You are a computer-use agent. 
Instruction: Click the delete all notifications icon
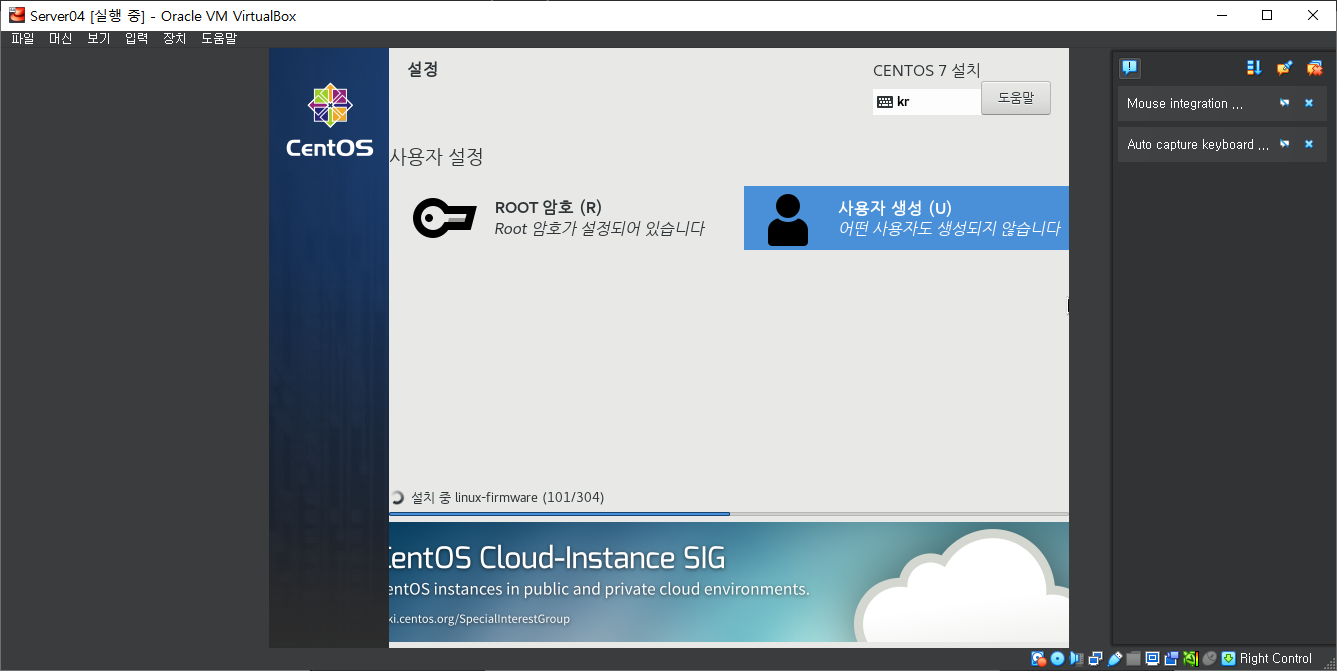pos(1314,67)
